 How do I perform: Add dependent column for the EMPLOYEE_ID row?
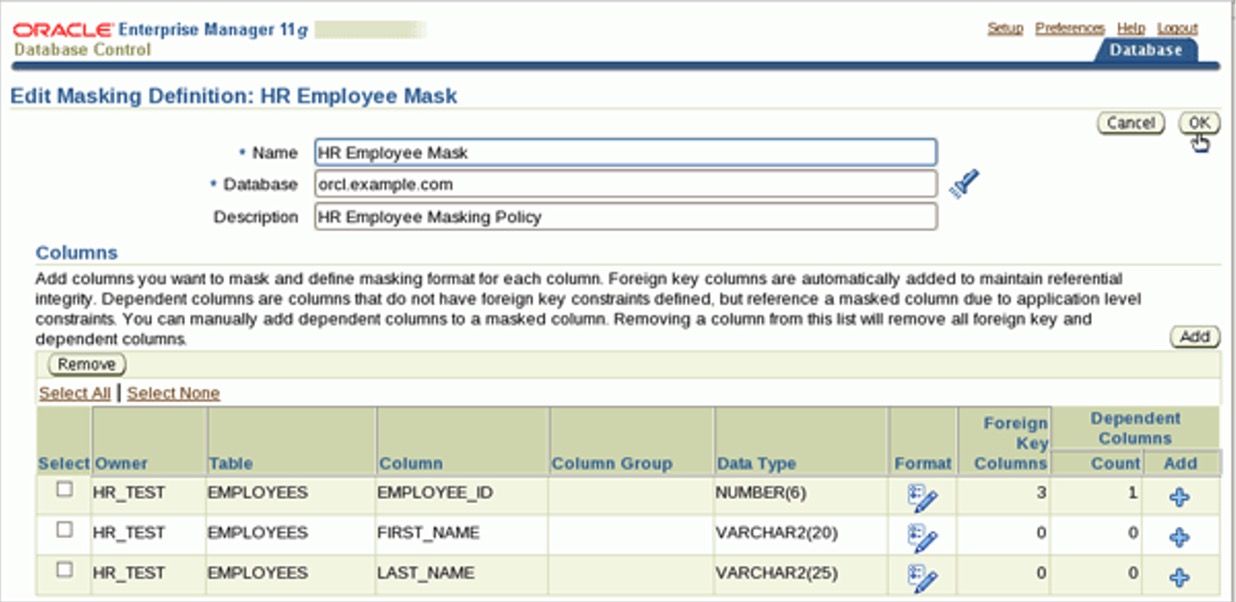click(x=1180, y=497)
